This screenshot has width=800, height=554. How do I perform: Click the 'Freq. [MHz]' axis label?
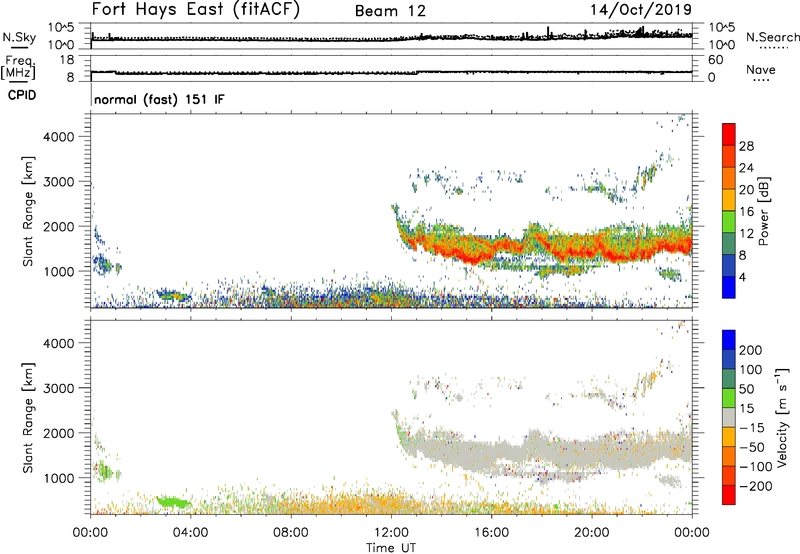click(18, 68)
